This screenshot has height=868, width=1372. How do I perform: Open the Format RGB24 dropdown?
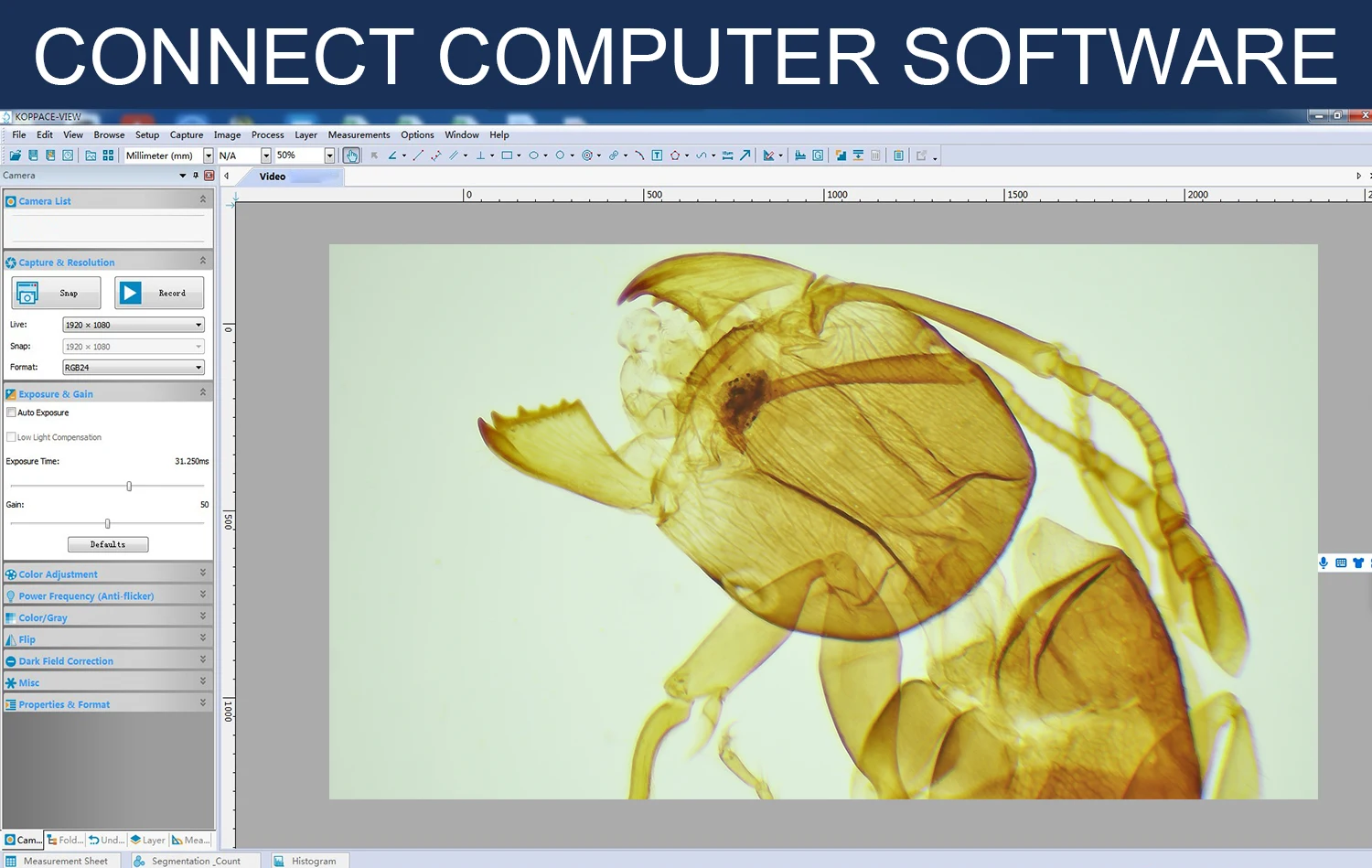(x=134, y=368)
